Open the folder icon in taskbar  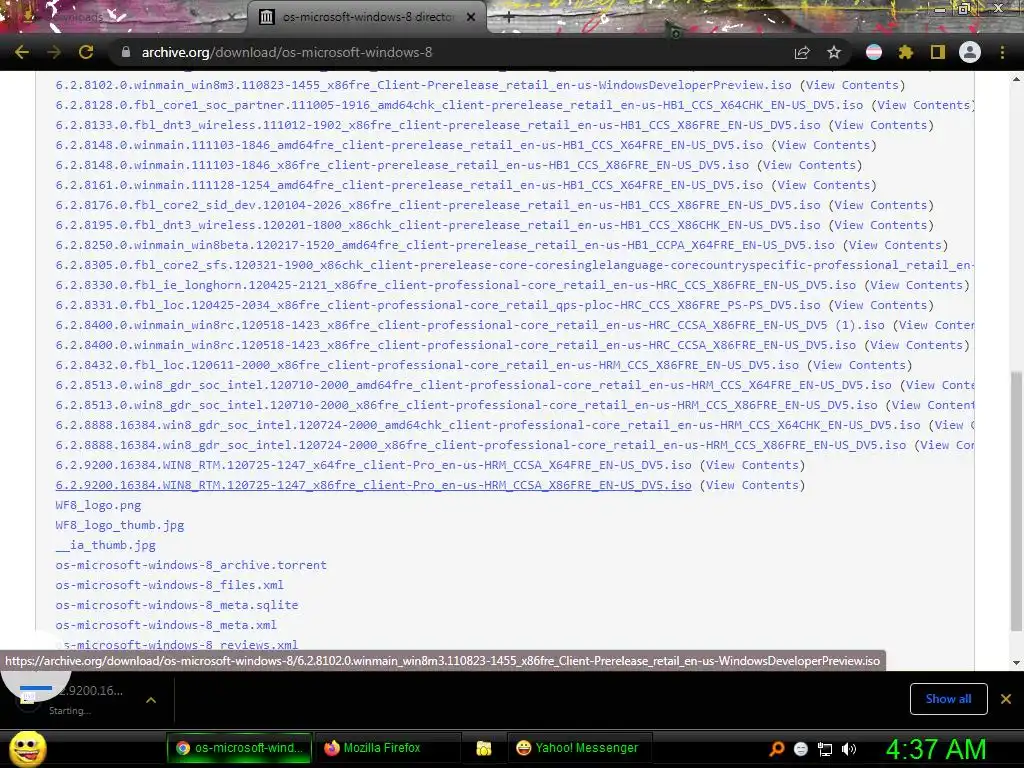click(483, 748)
